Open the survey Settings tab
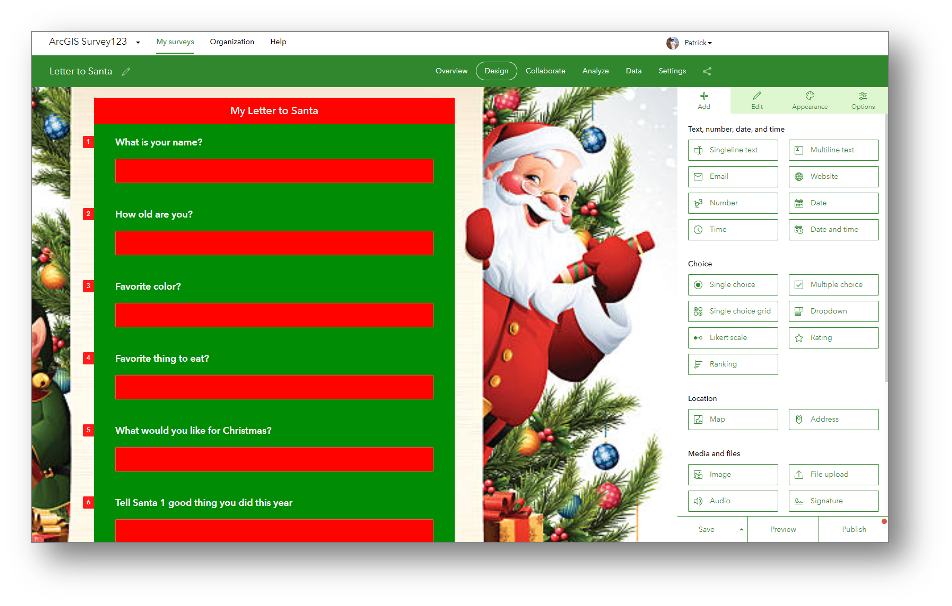The height and width of the screenshot is (606, 952). (x=672, y=71)
